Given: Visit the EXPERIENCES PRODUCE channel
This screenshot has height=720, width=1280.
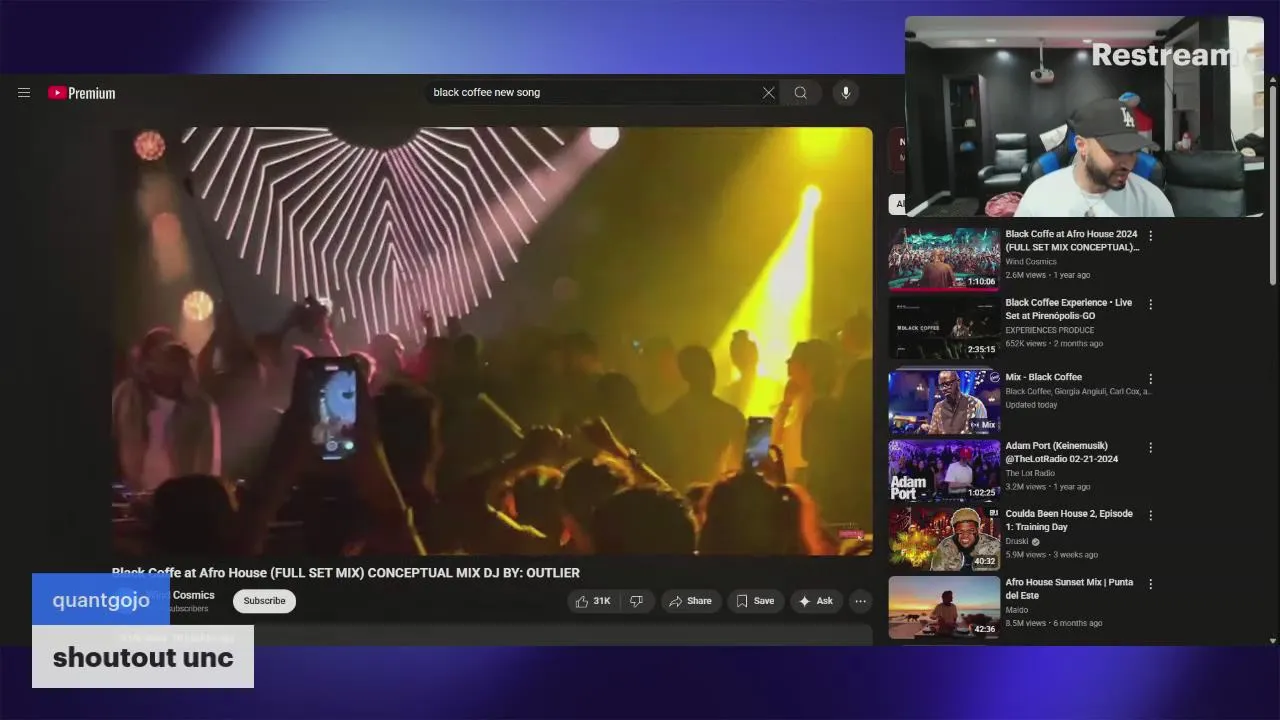Looking at the screenshot, I should pyautogui.click(x=1049, y=330).
